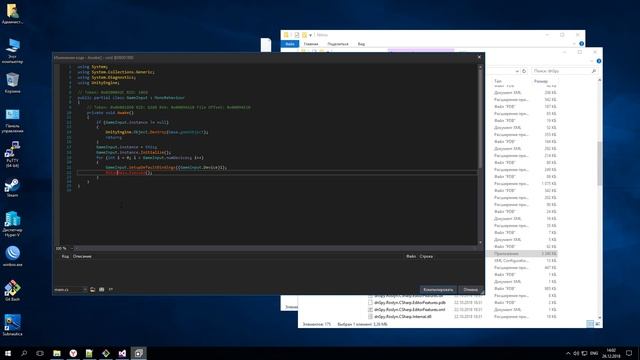Open Диспетчер Hyper-V desktop shortcut
Viewport: 640px width, 360px height.
(12, 224)
